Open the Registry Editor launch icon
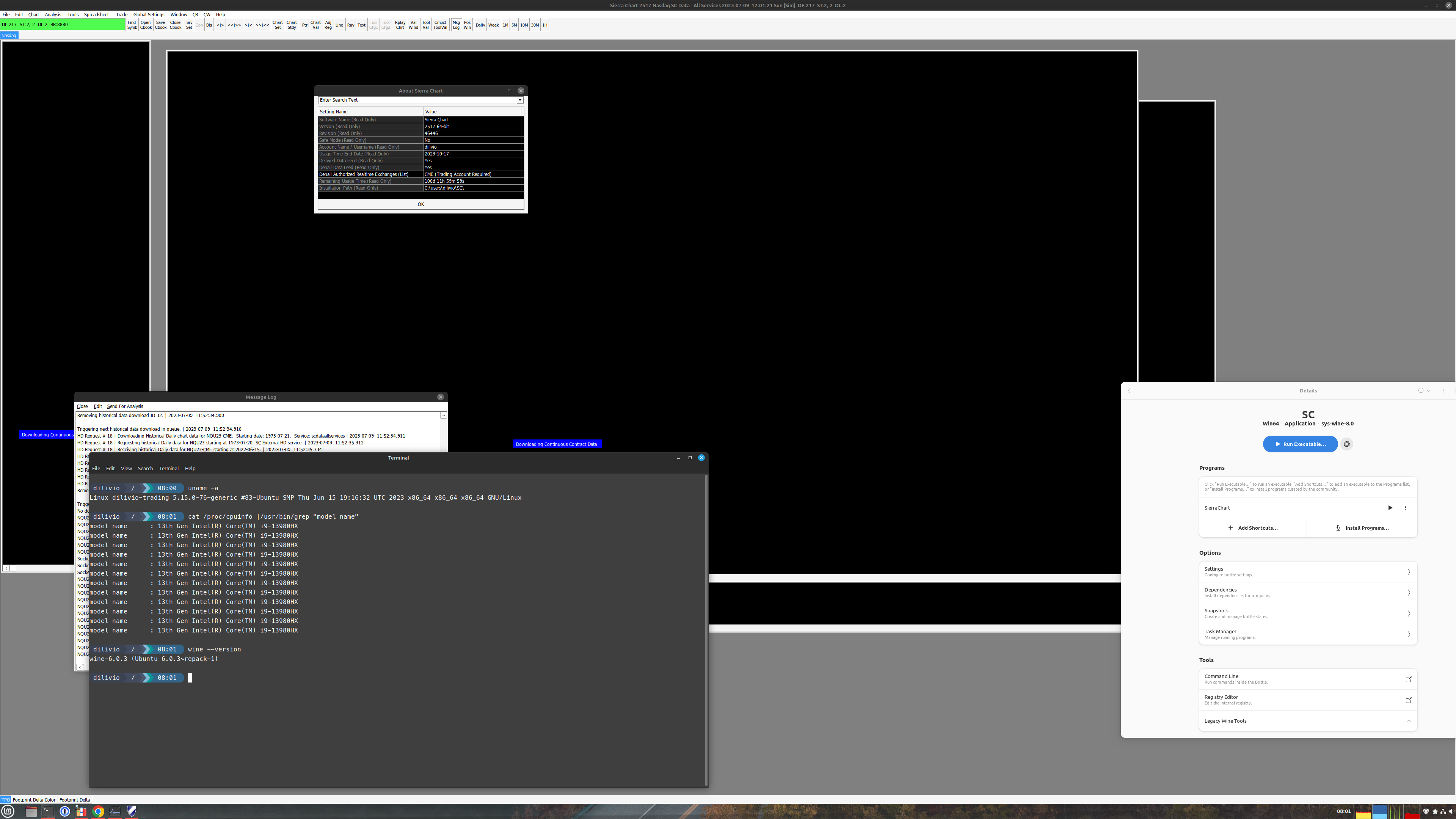This screenshot has height=819, width=1456. (1408, 700)
